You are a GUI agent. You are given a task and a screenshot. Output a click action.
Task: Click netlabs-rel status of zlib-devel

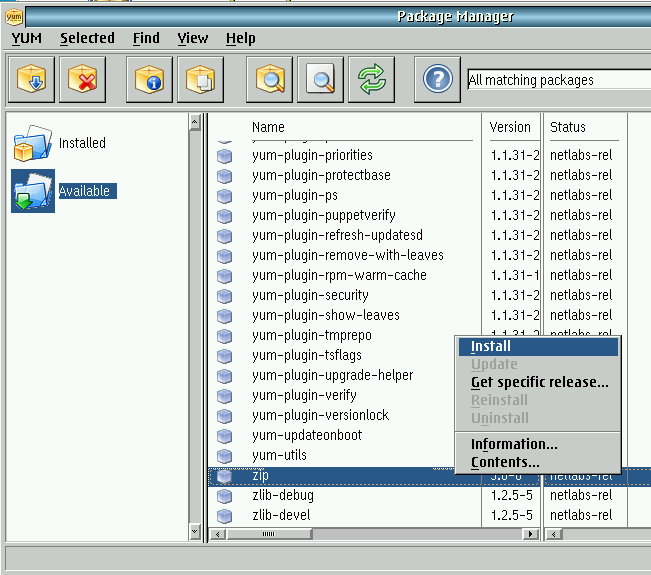(581, 516)
